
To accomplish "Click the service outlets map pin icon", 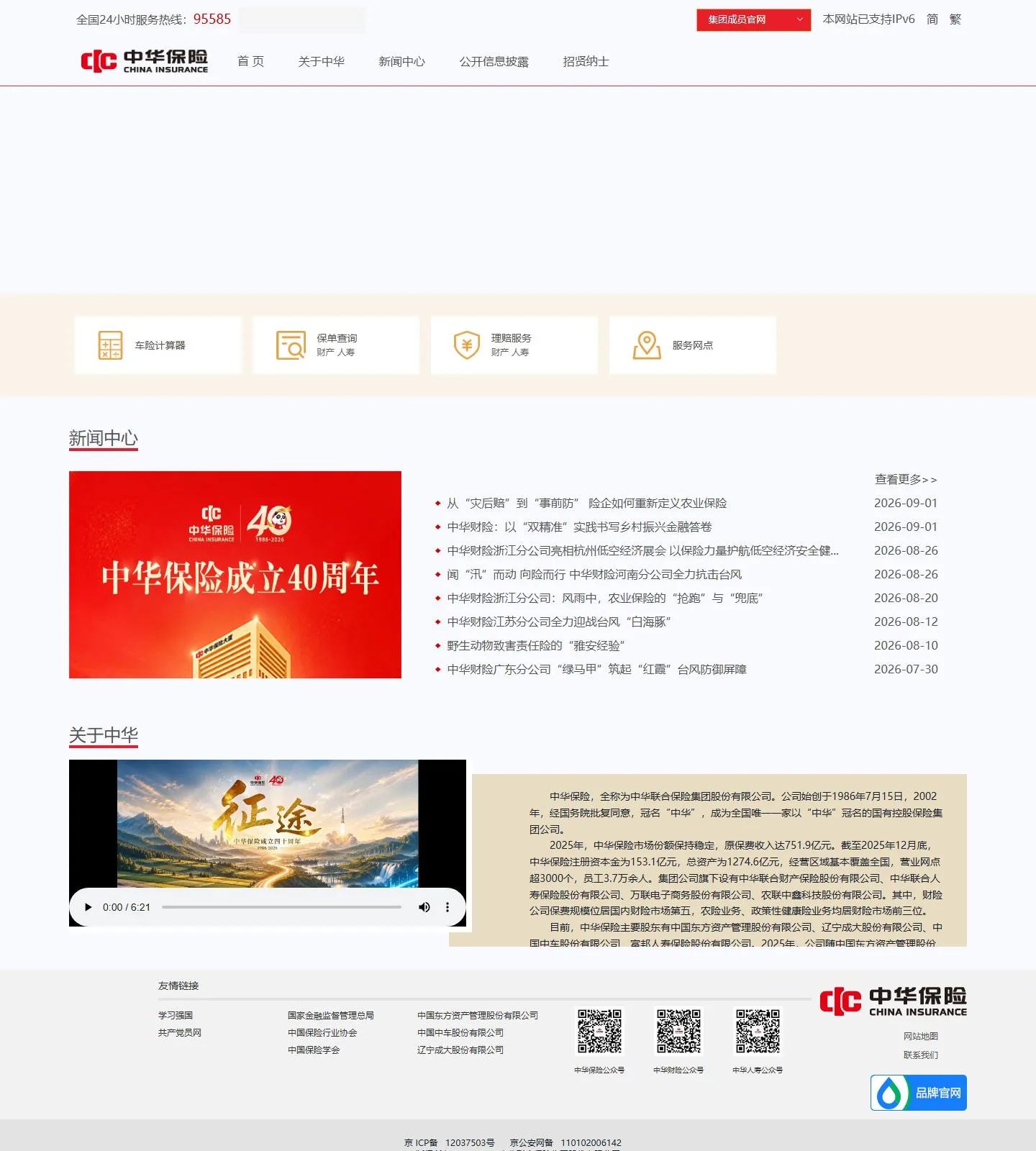I will click(647, 345).
